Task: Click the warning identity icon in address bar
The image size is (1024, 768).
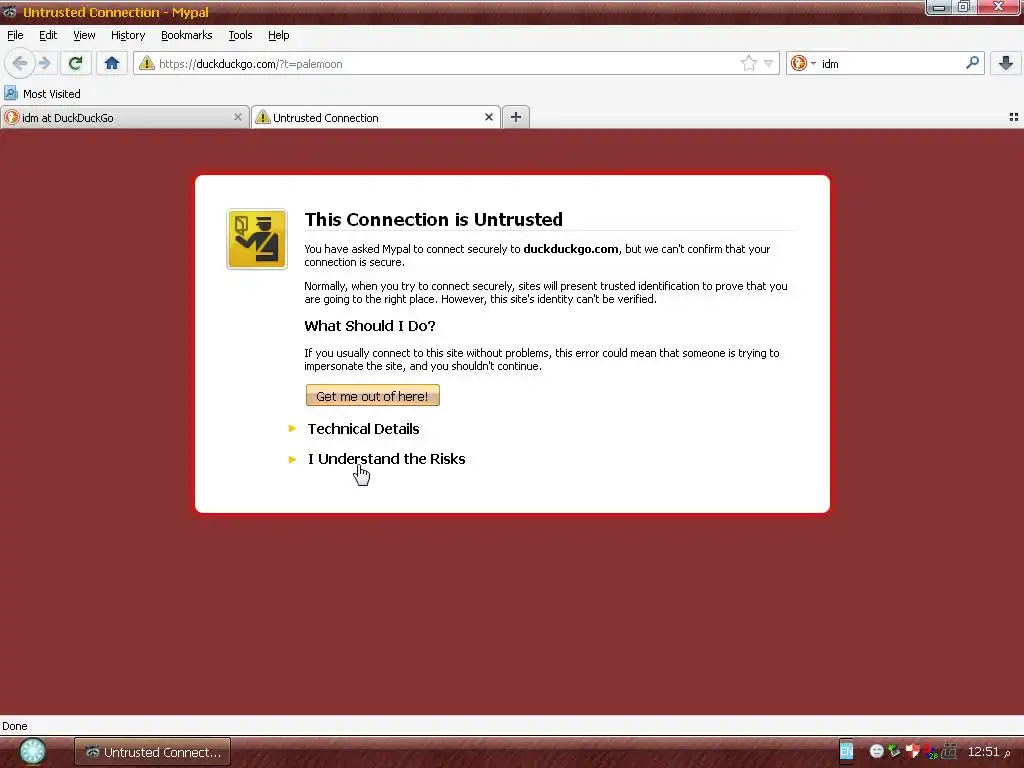Action: [x=147, y=63]
